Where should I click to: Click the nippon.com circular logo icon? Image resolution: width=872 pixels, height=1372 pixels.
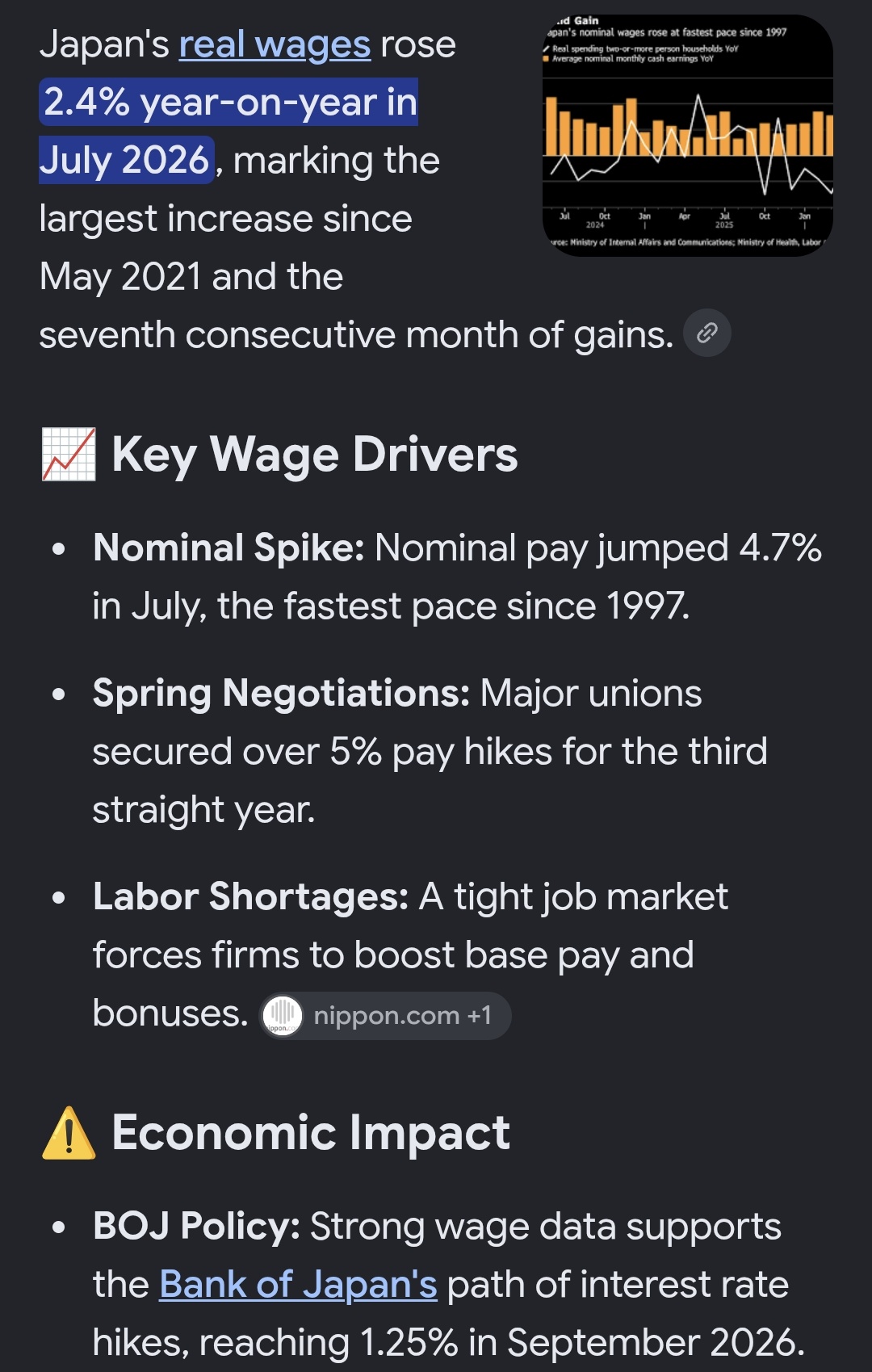click(x=283, y=1015)
